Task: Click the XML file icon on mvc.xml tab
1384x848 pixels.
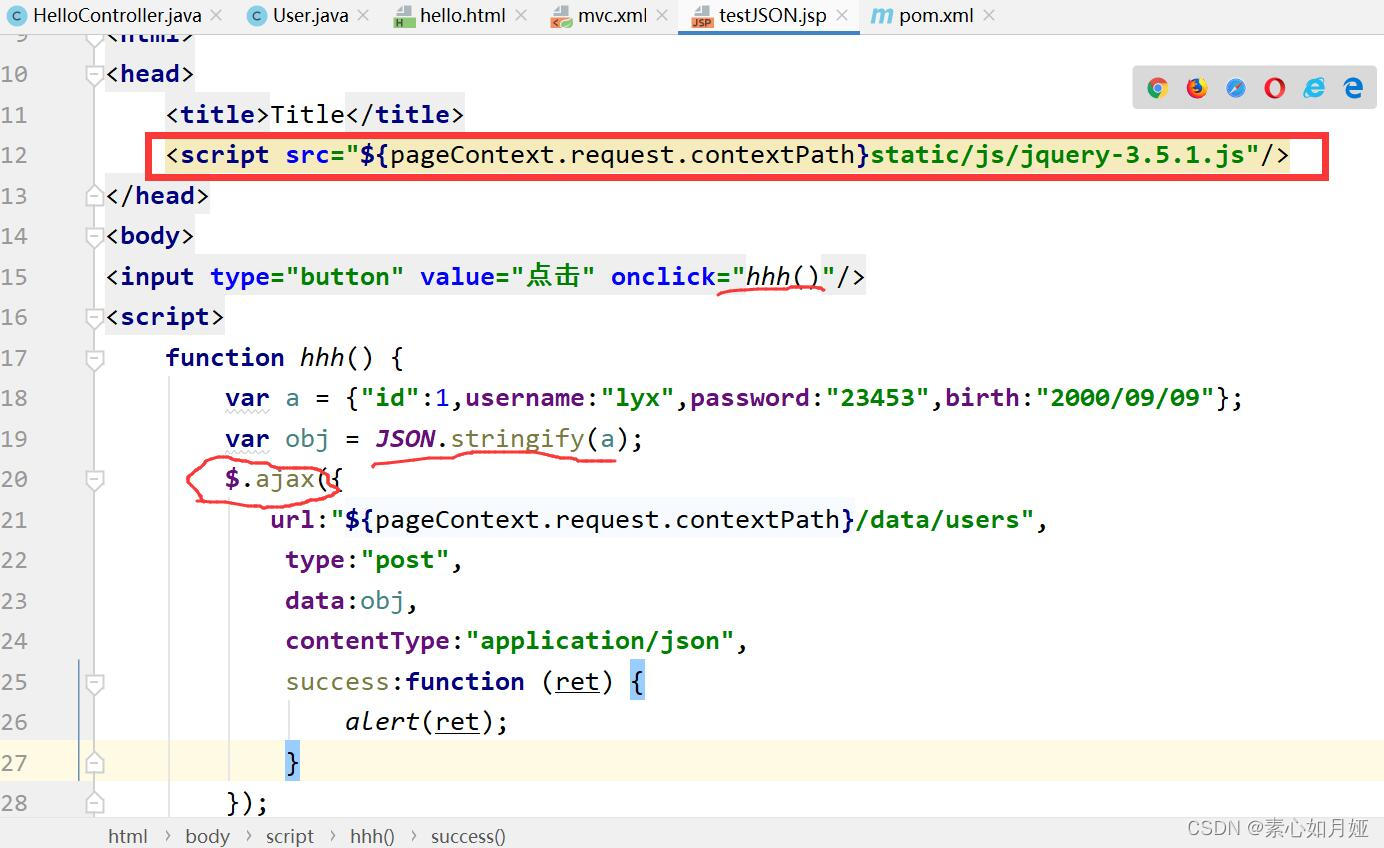Action: pyautogui.click(x=561, y=15)
